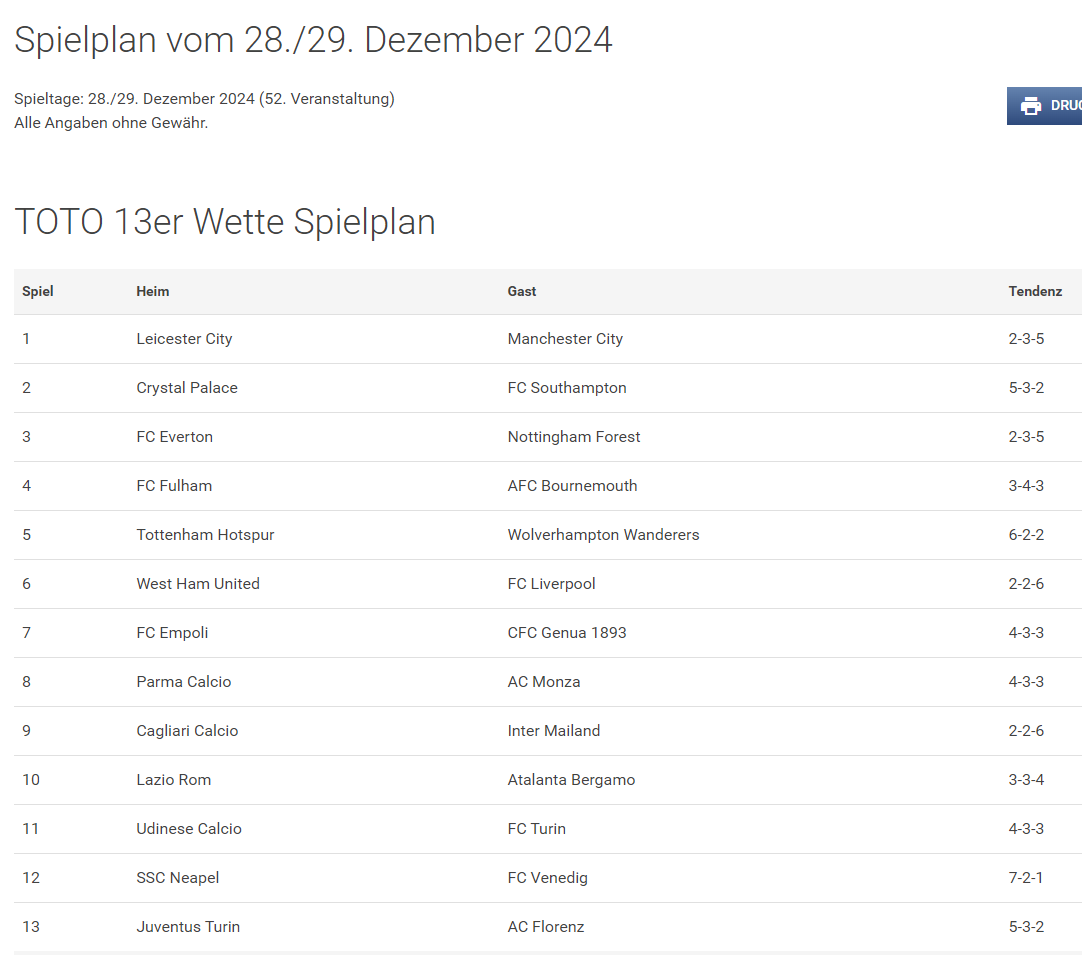The width and height of the screenshot is (1082, 955).
Task: Select Juventus Turin in row 13
Action: [x=188, y=927]
